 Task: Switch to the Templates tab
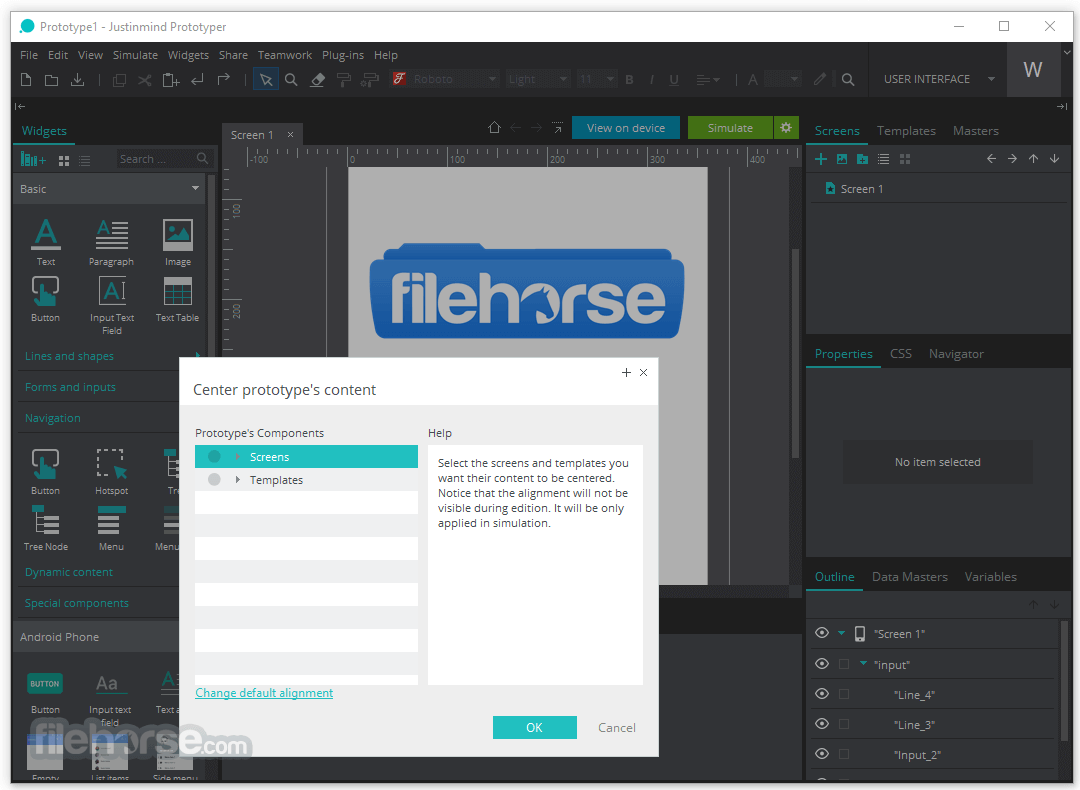click(x=906, y=131)
